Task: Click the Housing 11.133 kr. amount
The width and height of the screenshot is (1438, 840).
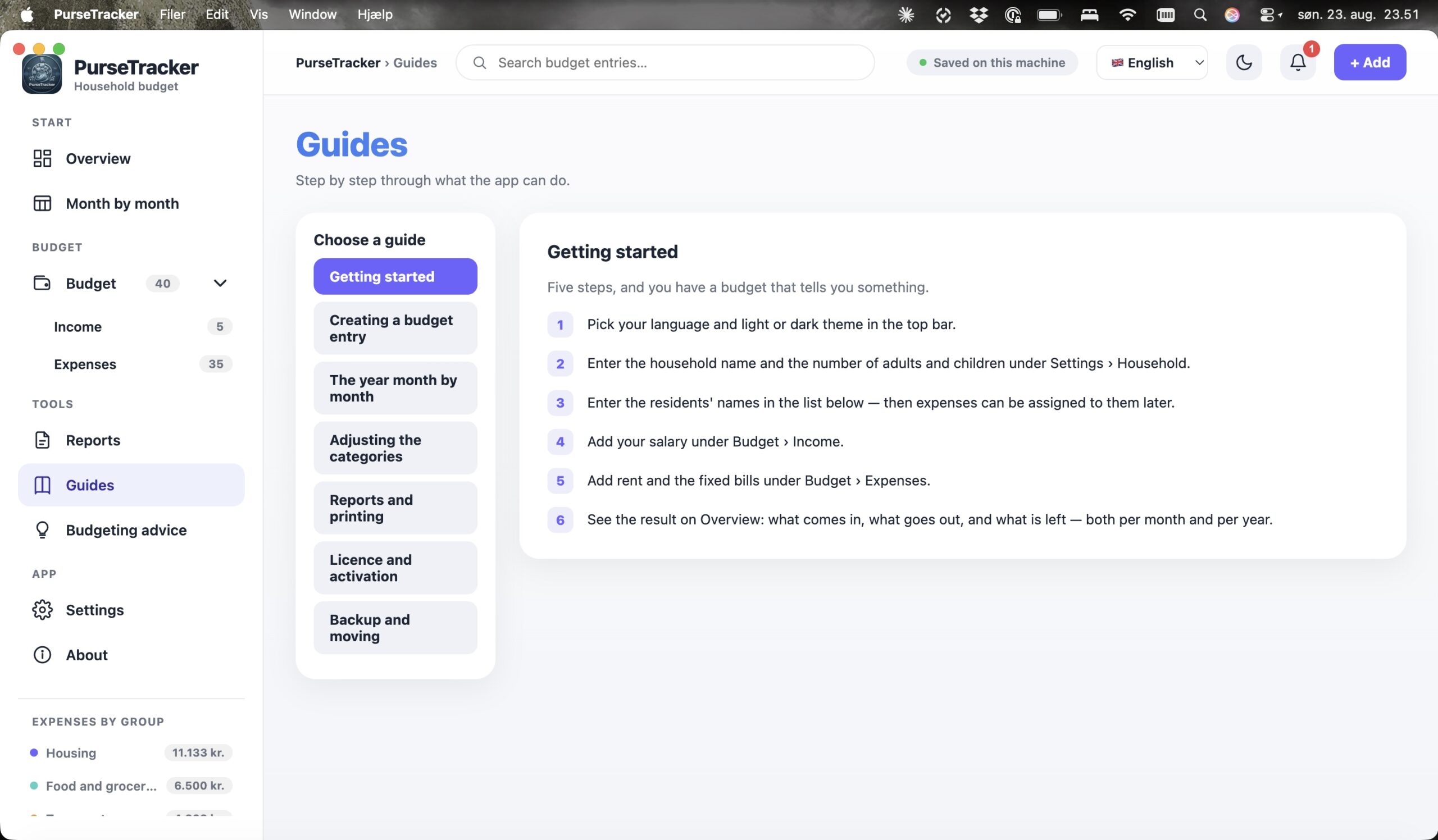Action: (198, 752)
